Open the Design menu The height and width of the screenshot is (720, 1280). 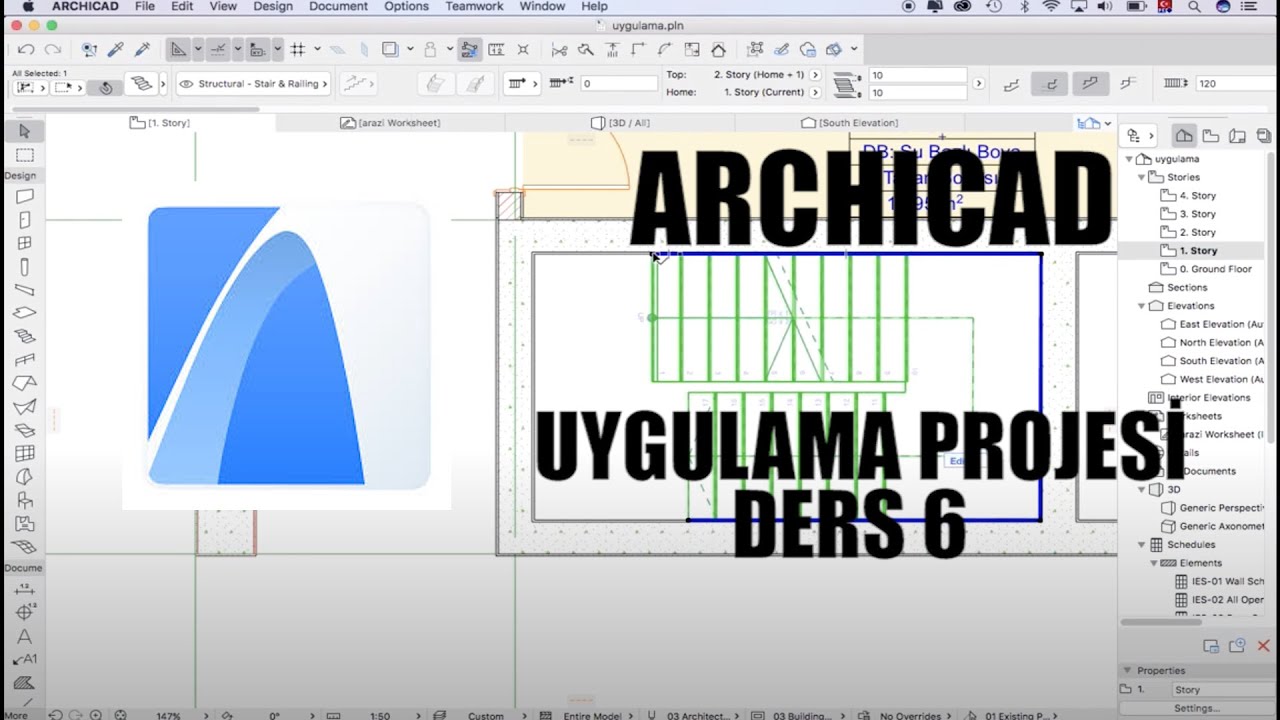point(273,7)
